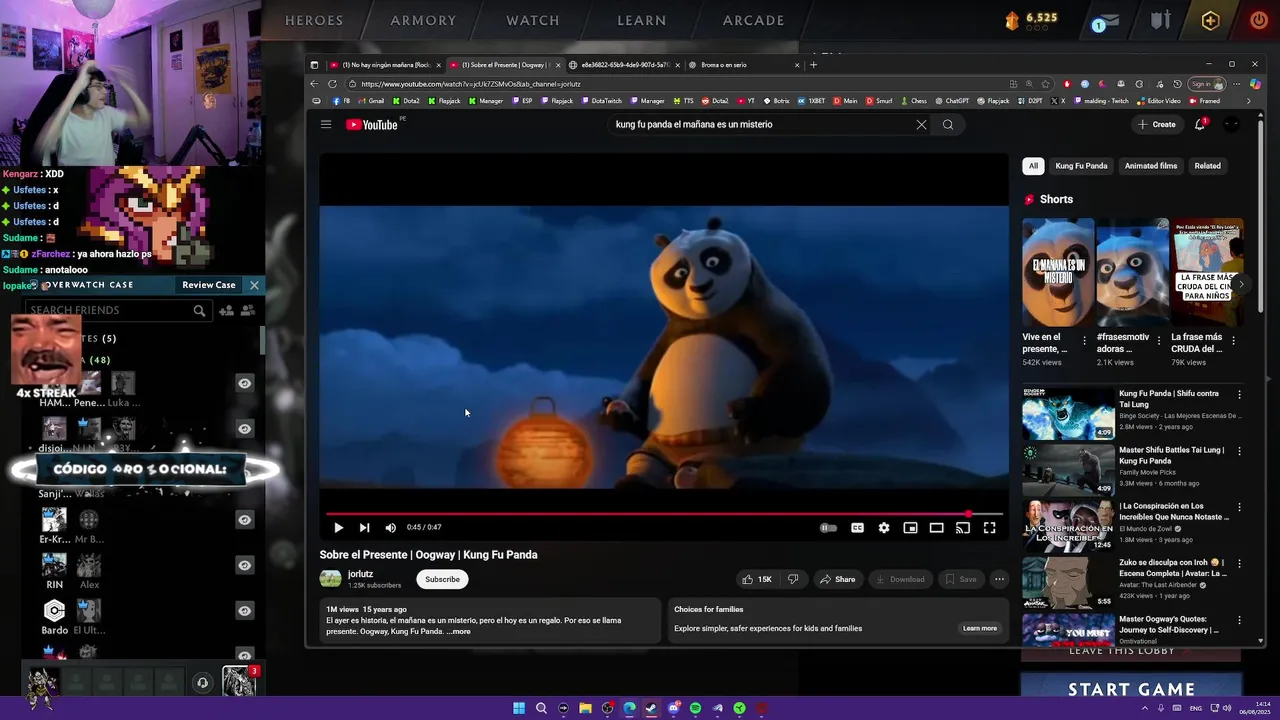The height and width of the screenshot is (720, 1280).
Task: Open Short 'Vive en el presente'
Action: tap(1057, 272)
